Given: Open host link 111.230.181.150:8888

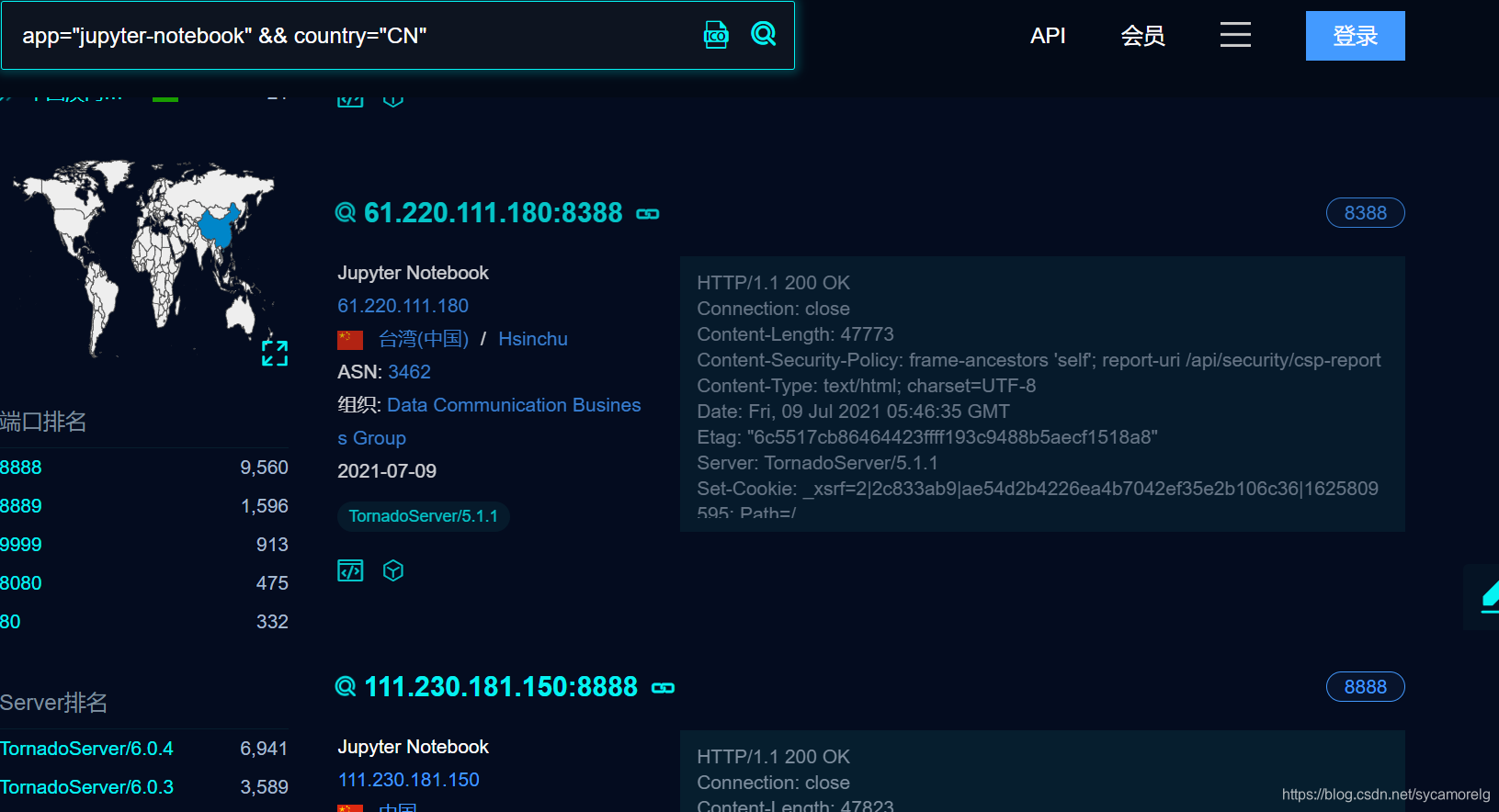Looking at the screenshot, I should coord(501,687).
